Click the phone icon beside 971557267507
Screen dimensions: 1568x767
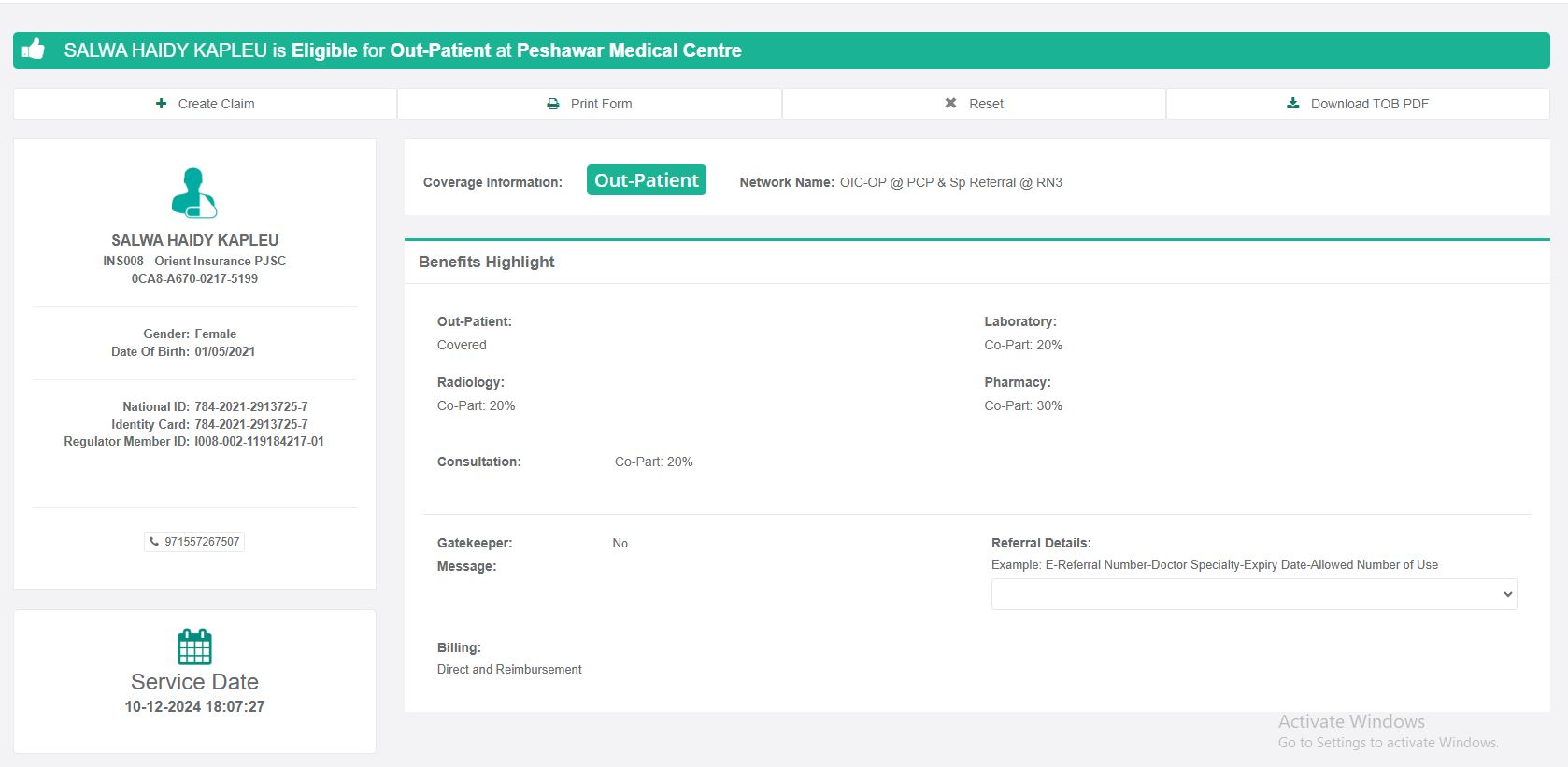pos(154,541)
